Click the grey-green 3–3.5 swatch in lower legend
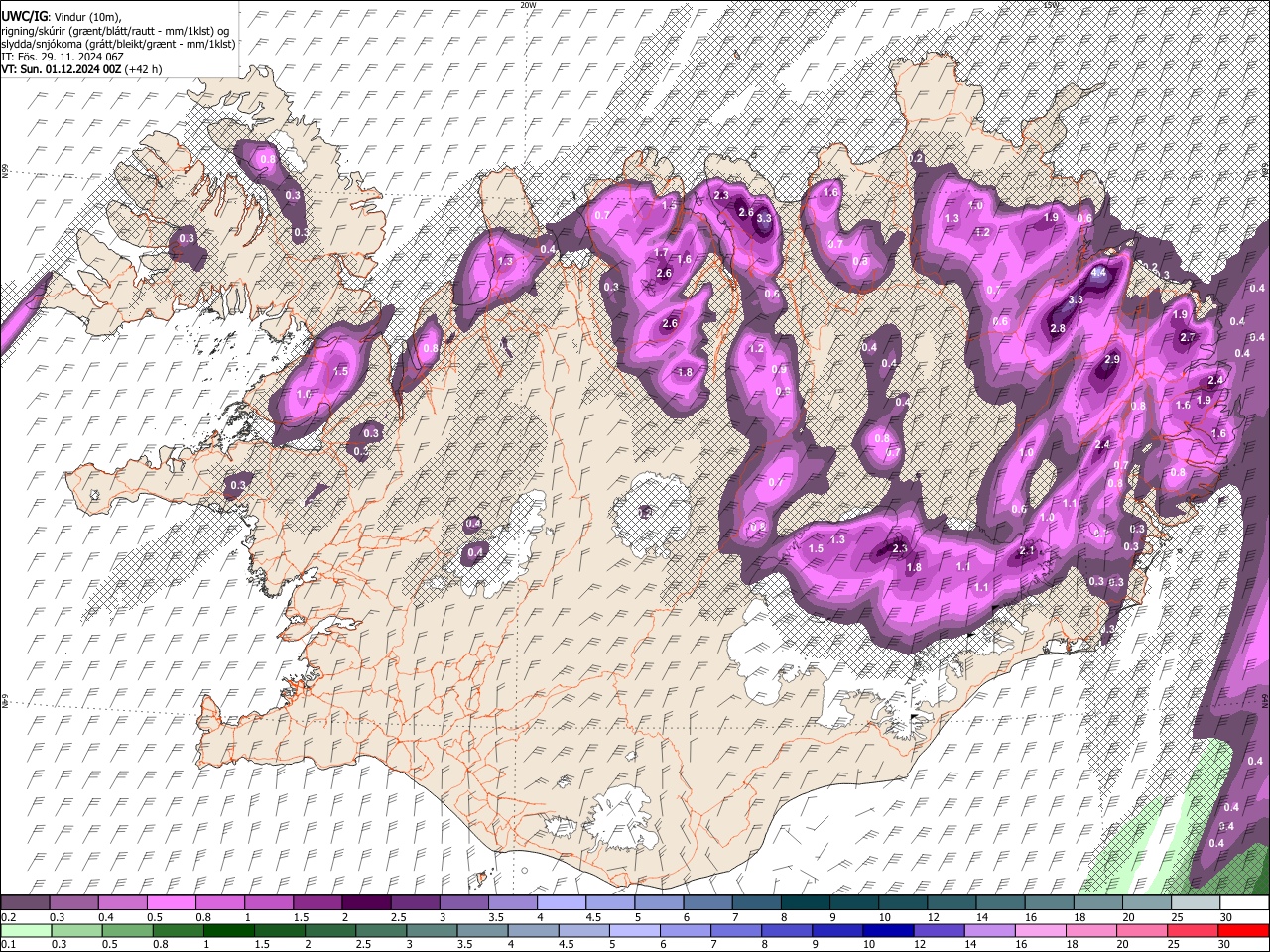1270x952 pixels. click(432, 930)
